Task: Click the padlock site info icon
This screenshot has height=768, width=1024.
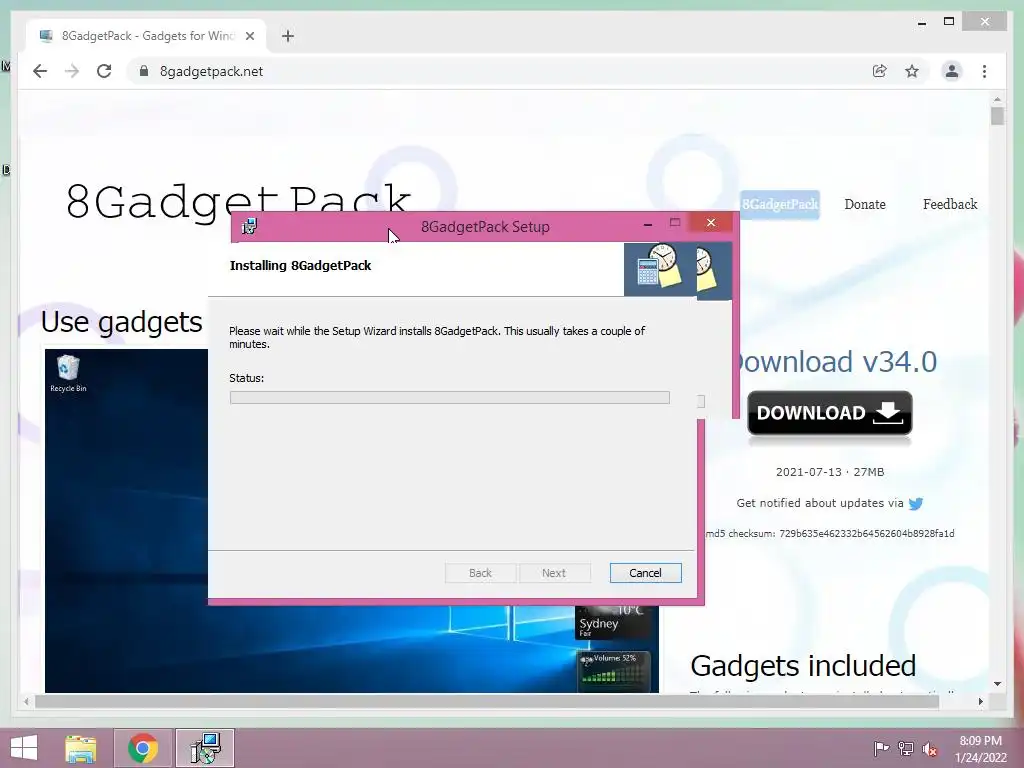Action: click(144, 71)
